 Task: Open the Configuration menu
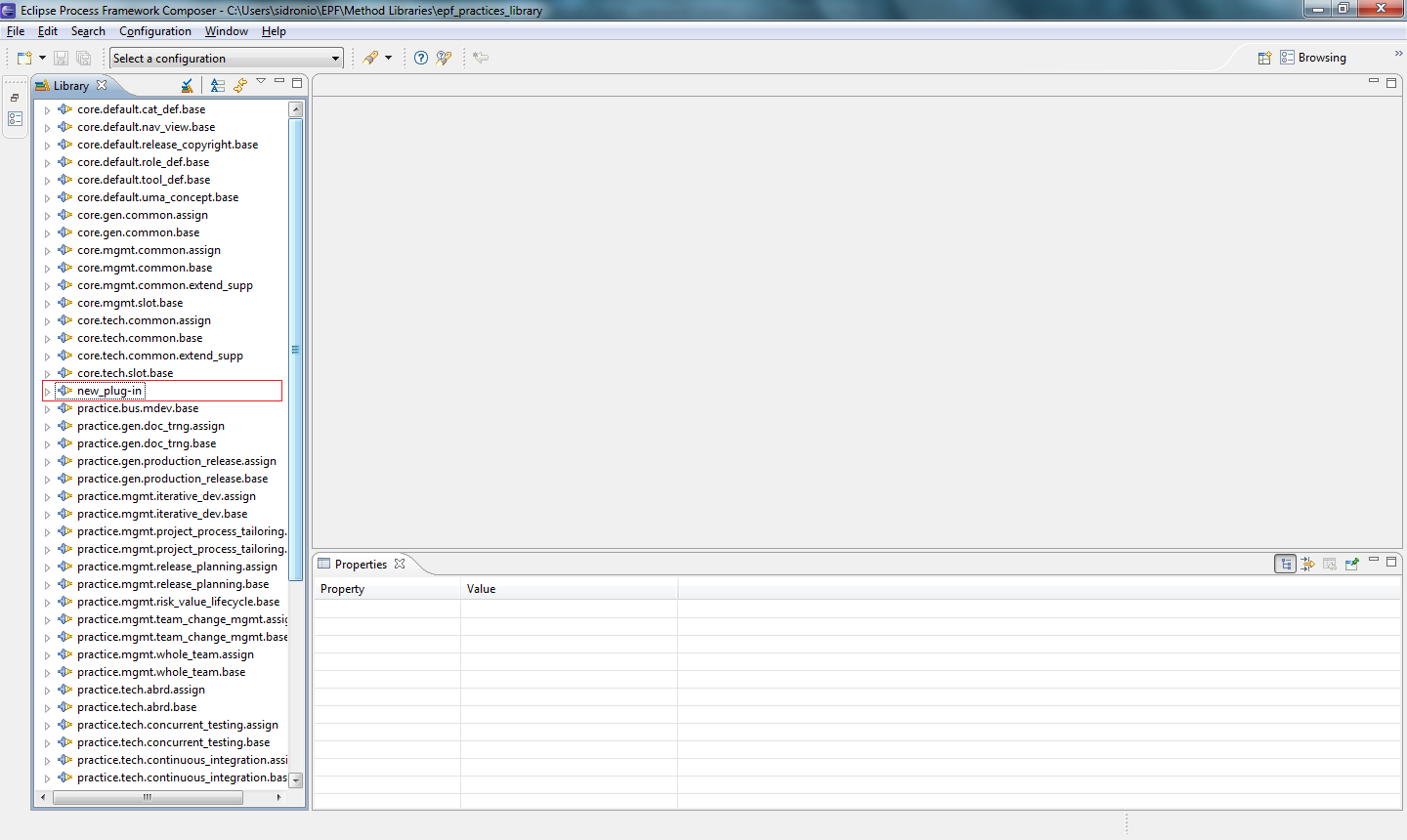click(155, 31)
